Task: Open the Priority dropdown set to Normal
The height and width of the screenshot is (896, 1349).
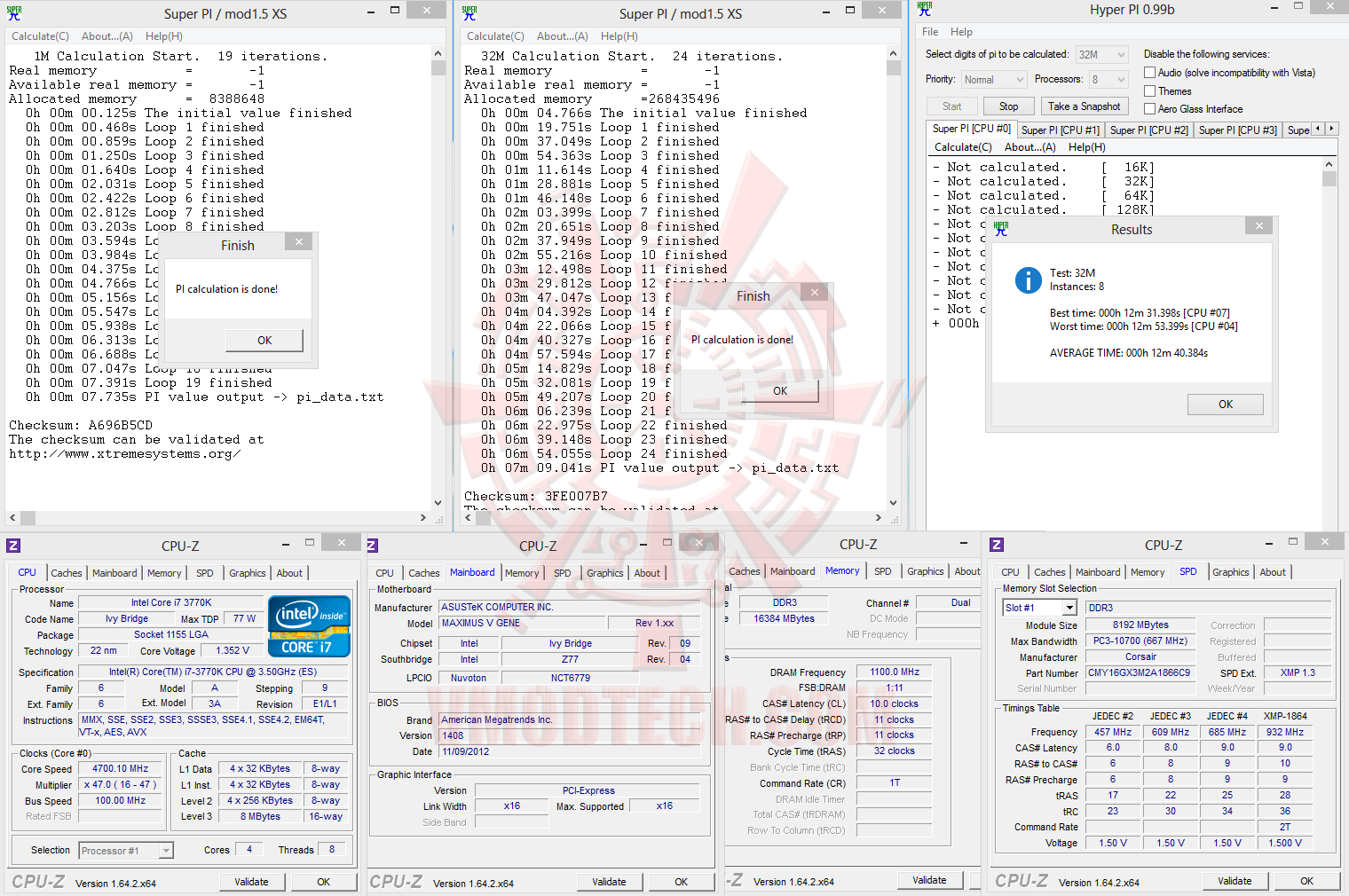Action: point(994,80)
